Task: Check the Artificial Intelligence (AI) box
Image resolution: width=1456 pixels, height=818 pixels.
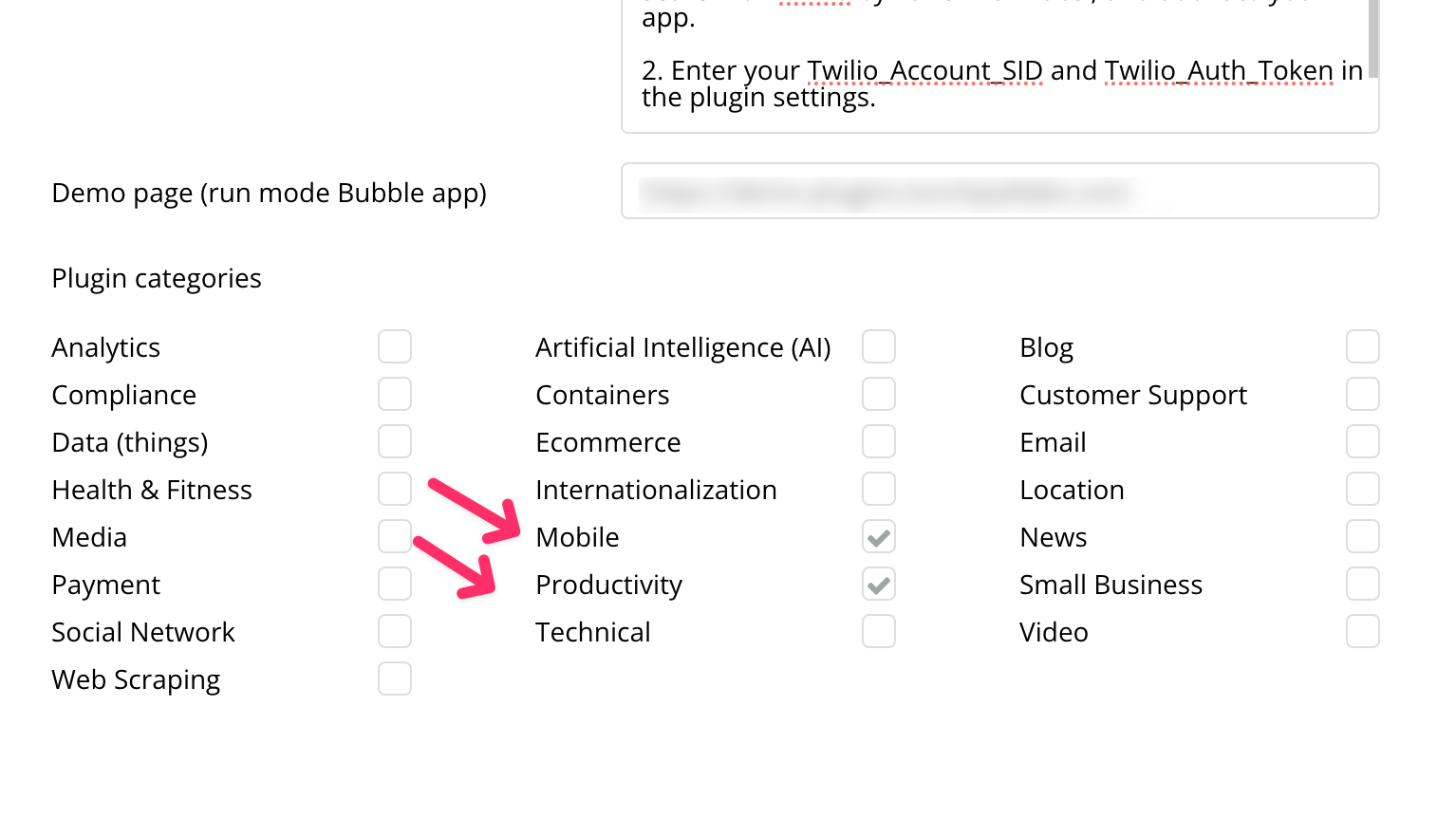Action: (879, 346)
